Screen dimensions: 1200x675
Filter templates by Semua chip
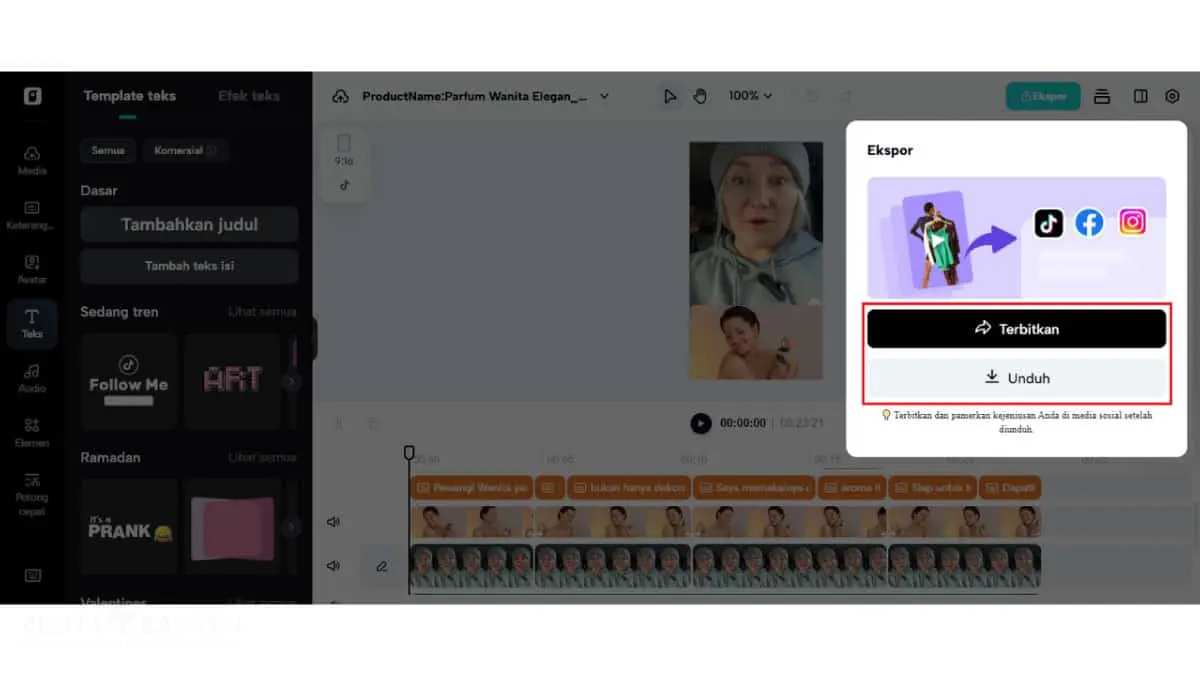click(108, 150)
